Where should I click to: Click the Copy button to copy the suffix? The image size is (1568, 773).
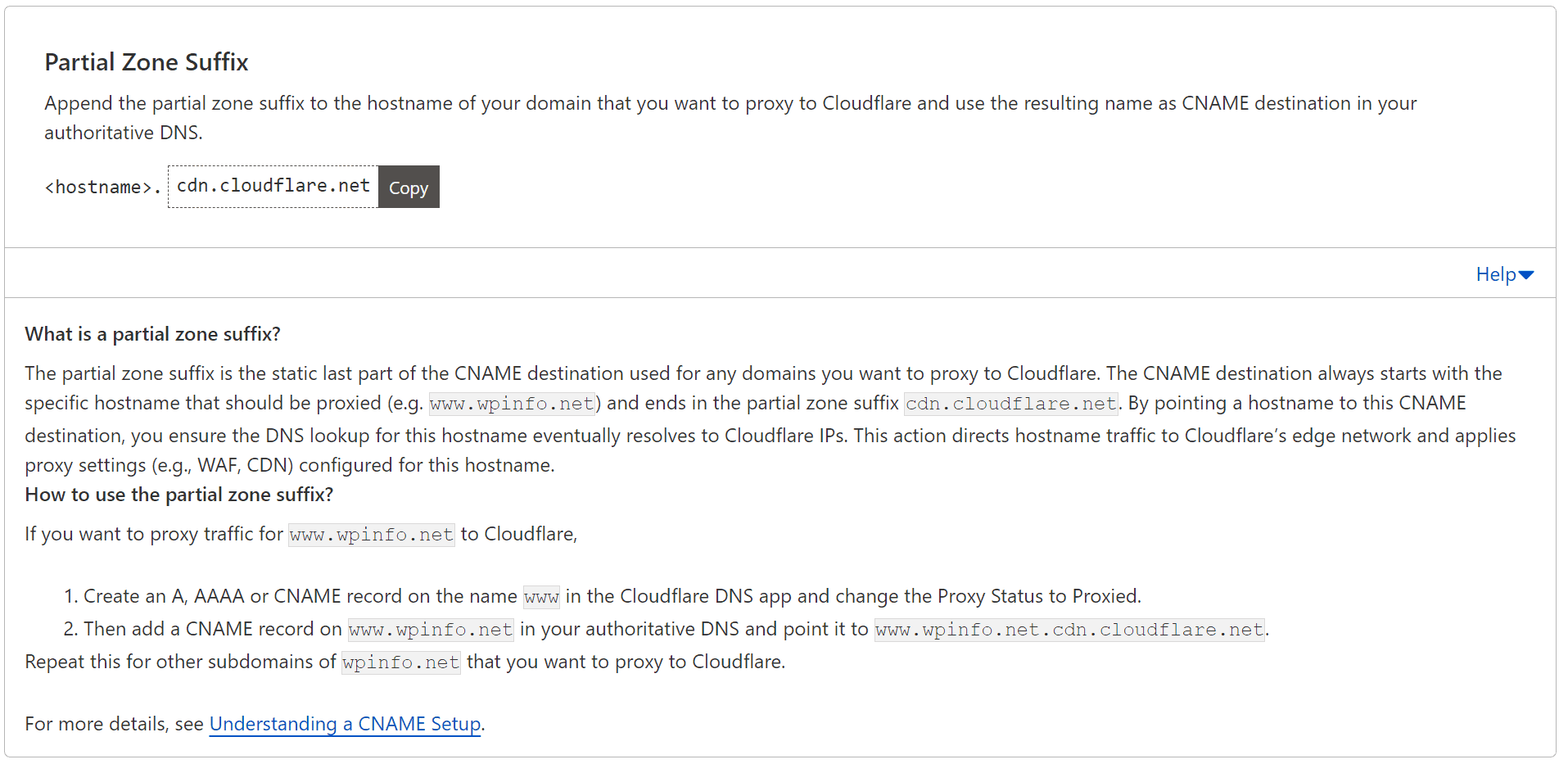408,187
